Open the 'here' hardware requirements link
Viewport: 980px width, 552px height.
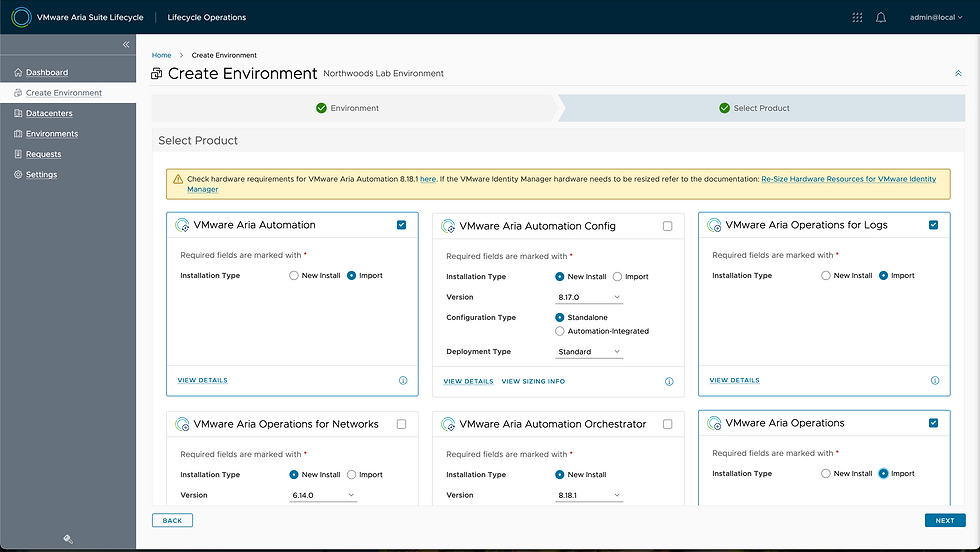point(428,179)
